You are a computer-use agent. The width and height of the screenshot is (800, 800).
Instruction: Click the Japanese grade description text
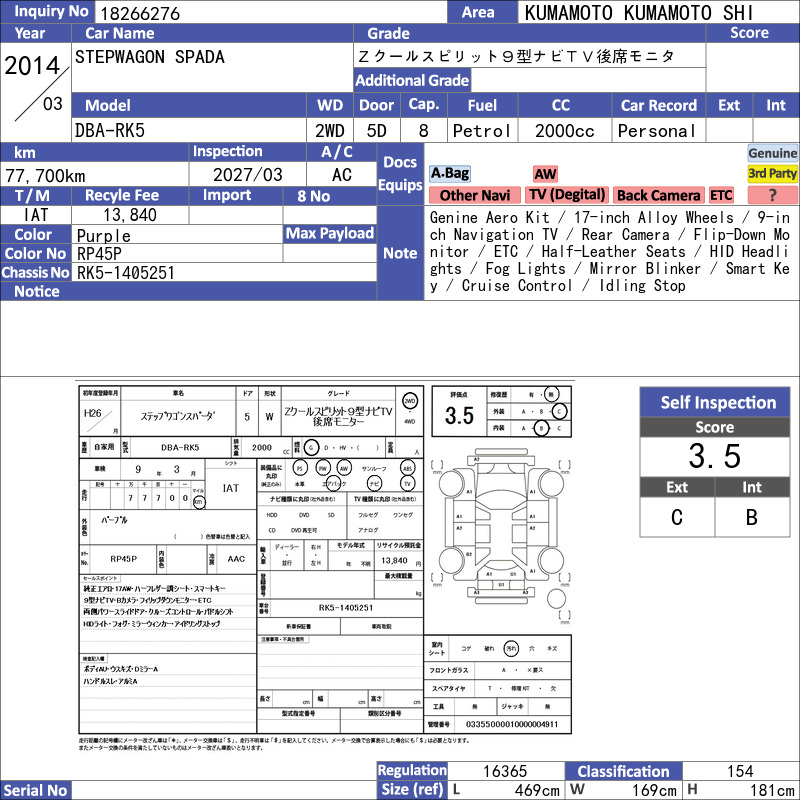point(516,56)
